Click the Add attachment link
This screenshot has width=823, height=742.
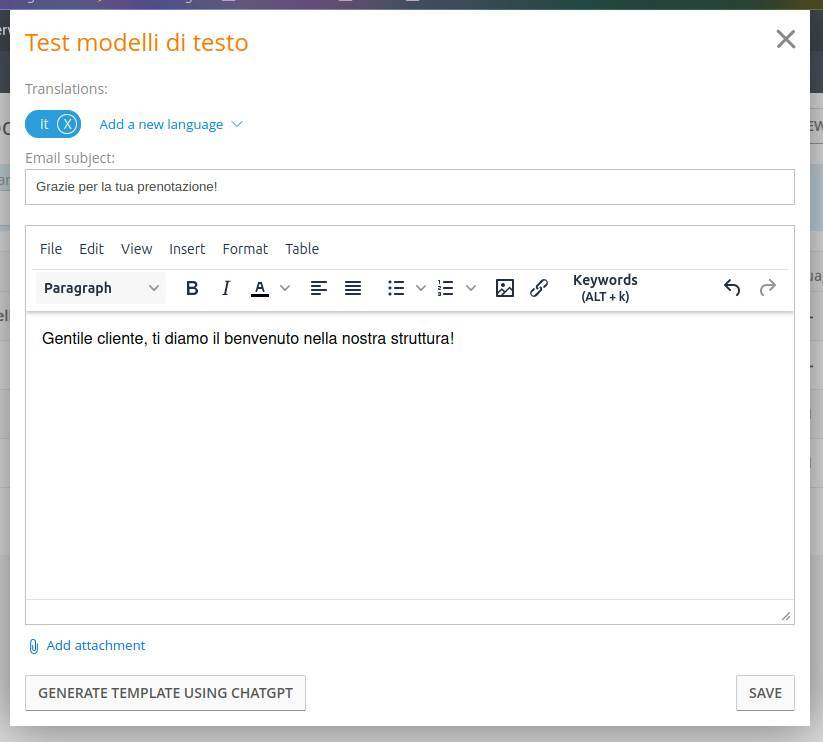tap(95, 646)
